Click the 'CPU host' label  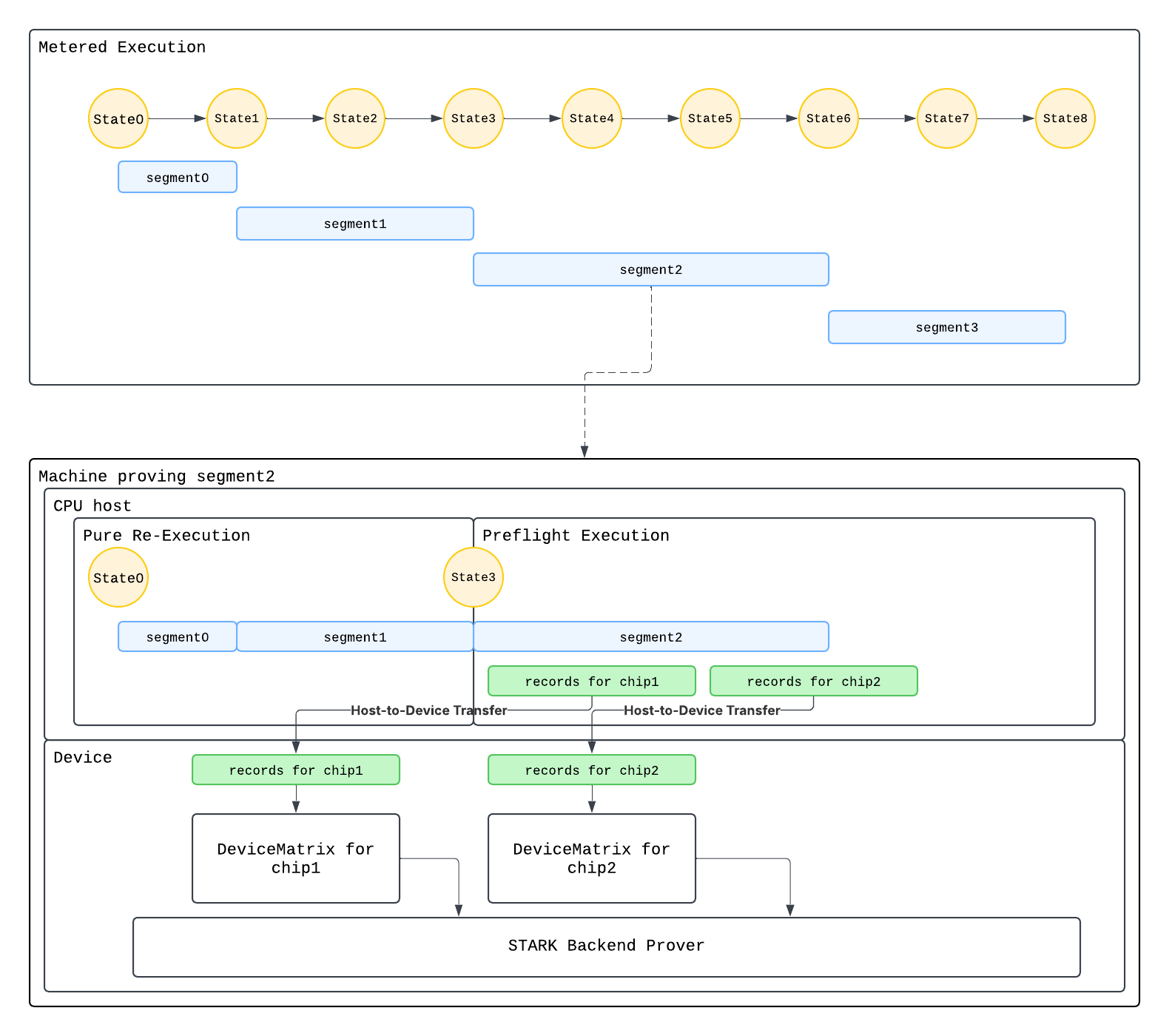click(92, 506)
